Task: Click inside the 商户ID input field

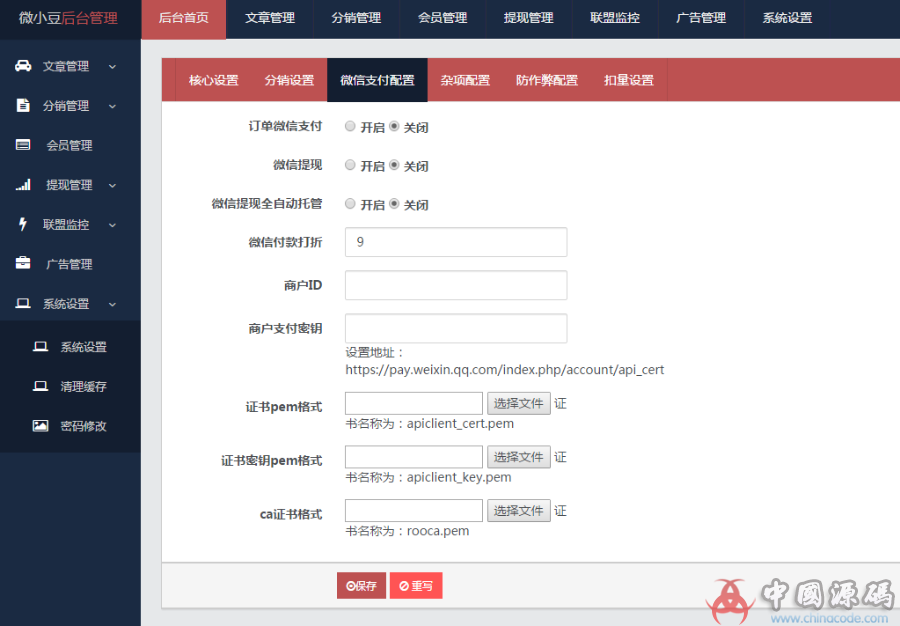Action: 455,285
